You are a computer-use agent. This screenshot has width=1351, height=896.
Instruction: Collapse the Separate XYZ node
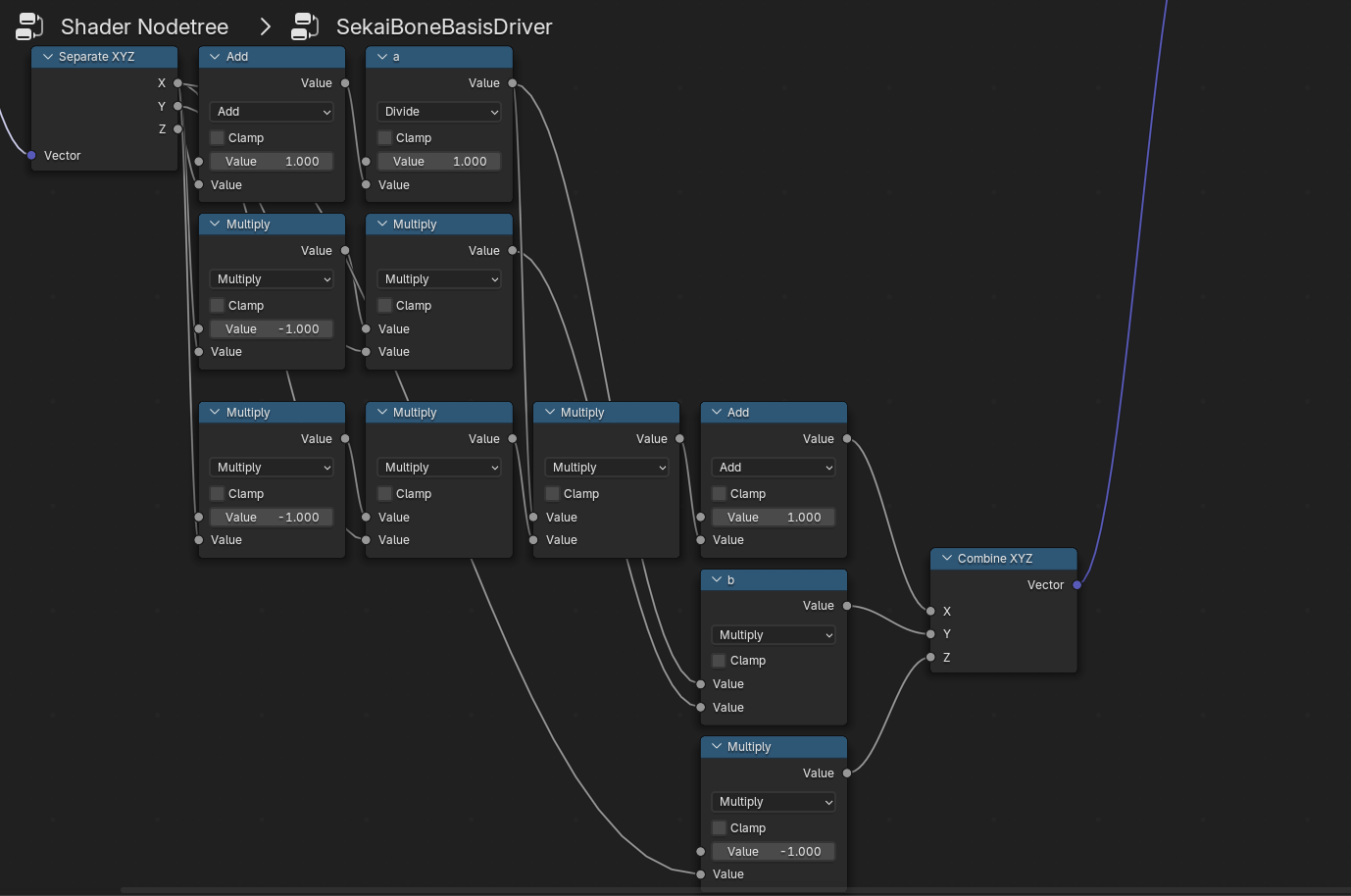(x=47, y=57)
